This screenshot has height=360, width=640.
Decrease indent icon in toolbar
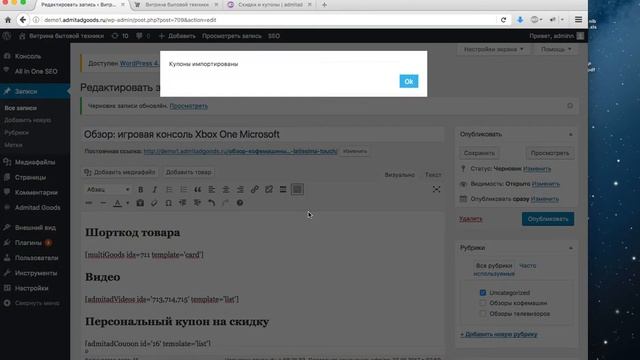182,203
